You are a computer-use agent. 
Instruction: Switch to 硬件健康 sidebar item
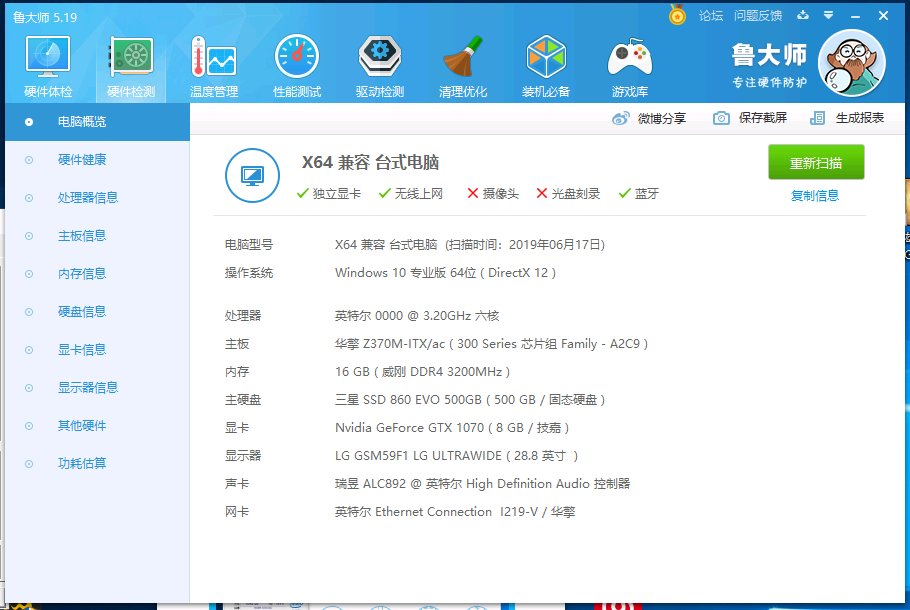coord(82,160)
